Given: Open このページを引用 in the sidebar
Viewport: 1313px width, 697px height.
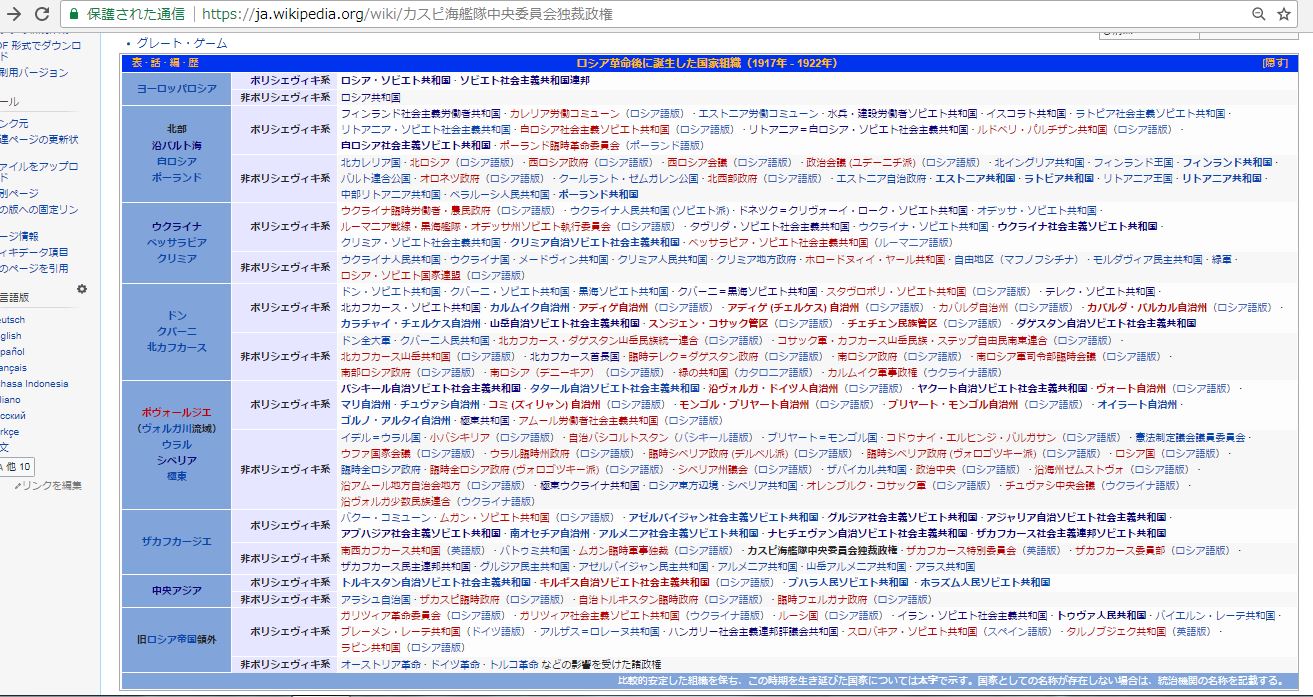Looking at the screenshot, I should pos(34,269).
